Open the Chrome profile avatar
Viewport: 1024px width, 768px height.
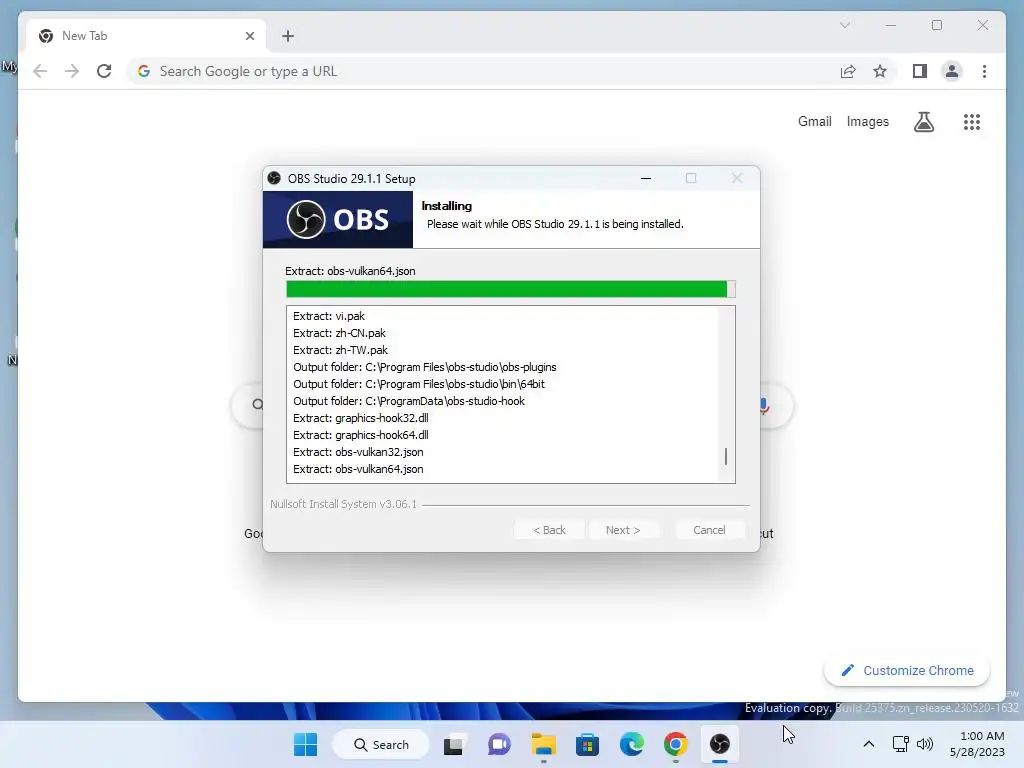pyautogui.click(x=952, y=71)
